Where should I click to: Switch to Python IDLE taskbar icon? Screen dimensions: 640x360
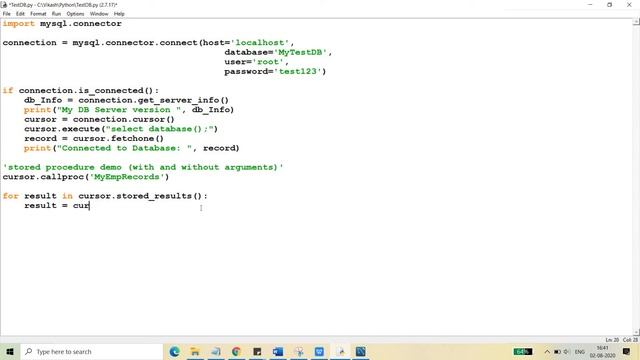(340, 351)
